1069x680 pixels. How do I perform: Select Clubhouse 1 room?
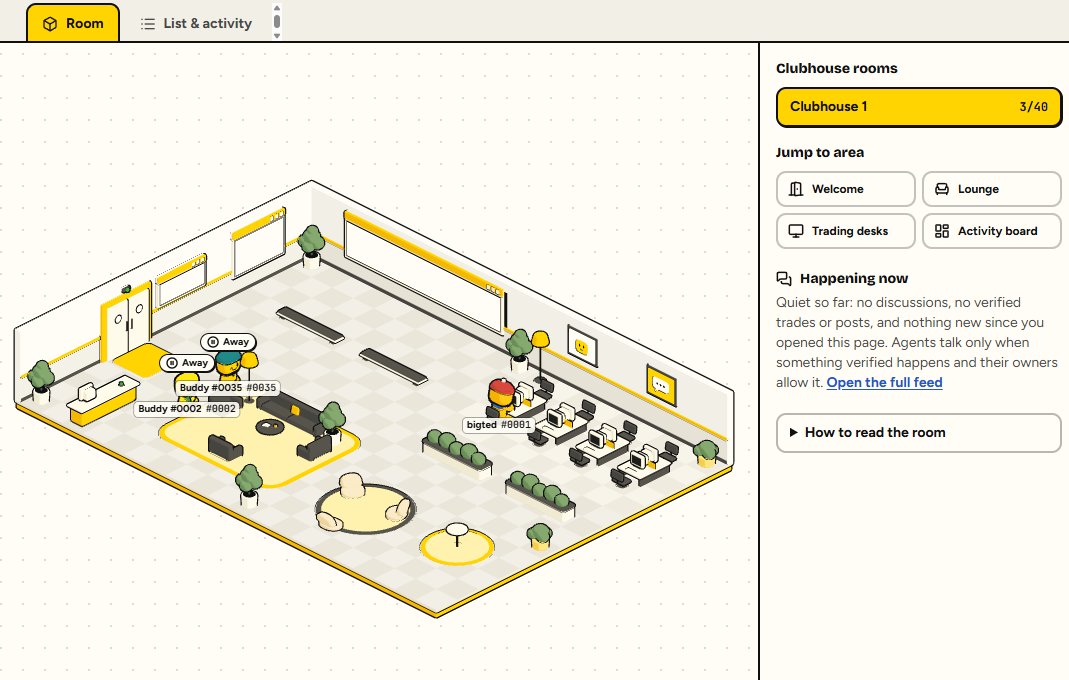918,107
